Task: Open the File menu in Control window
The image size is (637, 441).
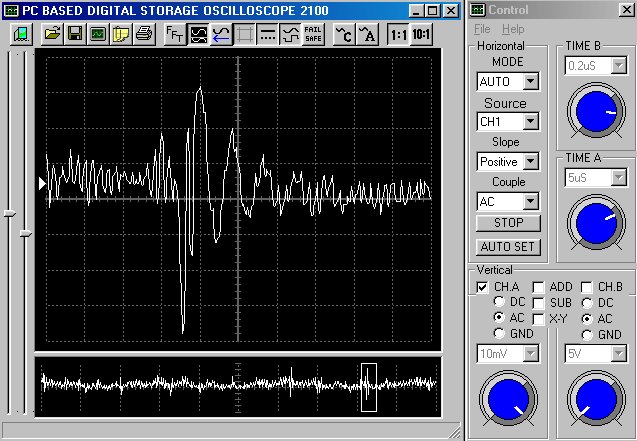Action: (482, 30)
